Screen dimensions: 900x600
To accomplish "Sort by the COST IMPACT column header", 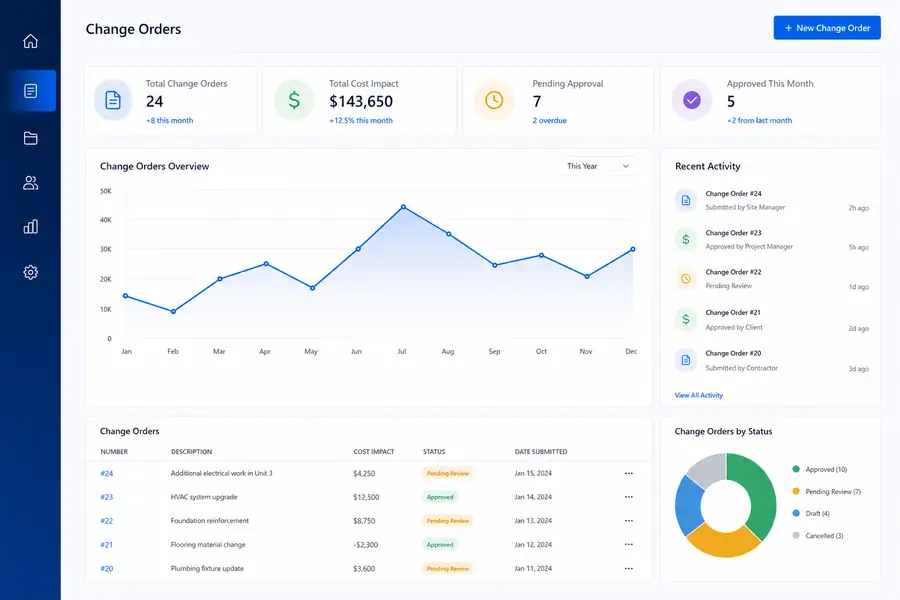I will [x=374, y=452].
